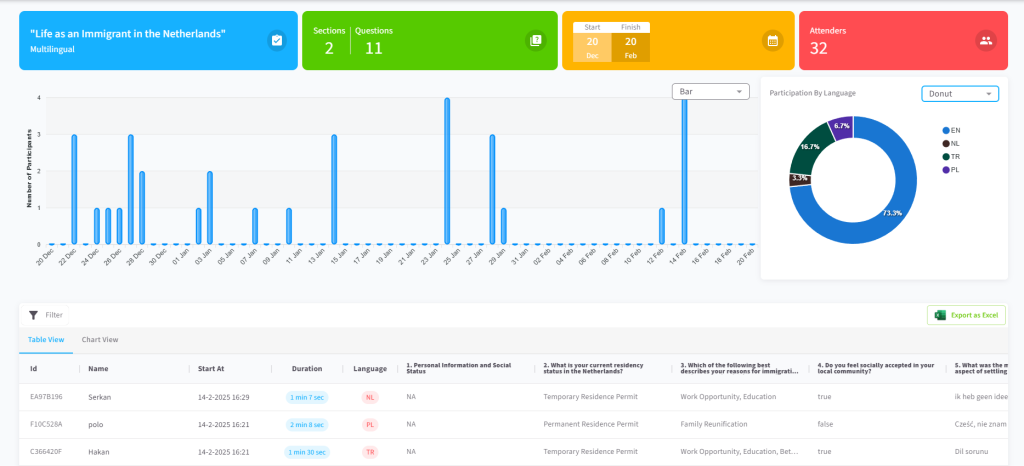
Task: Toggle PL legend marker in donut chart
Action: pos(946,170)
